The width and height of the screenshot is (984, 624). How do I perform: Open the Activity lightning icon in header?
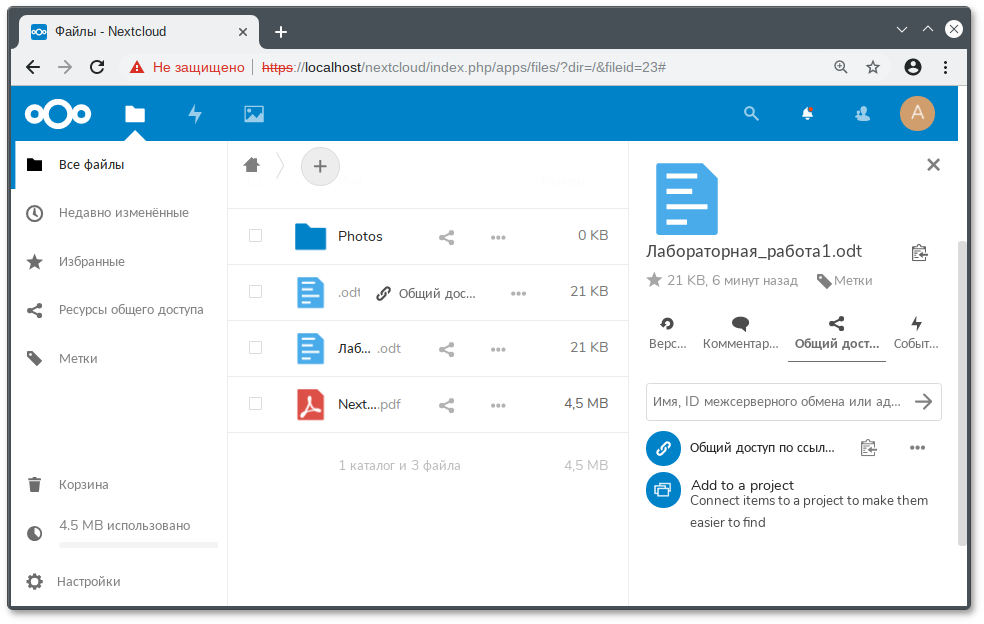pos(195,114)
